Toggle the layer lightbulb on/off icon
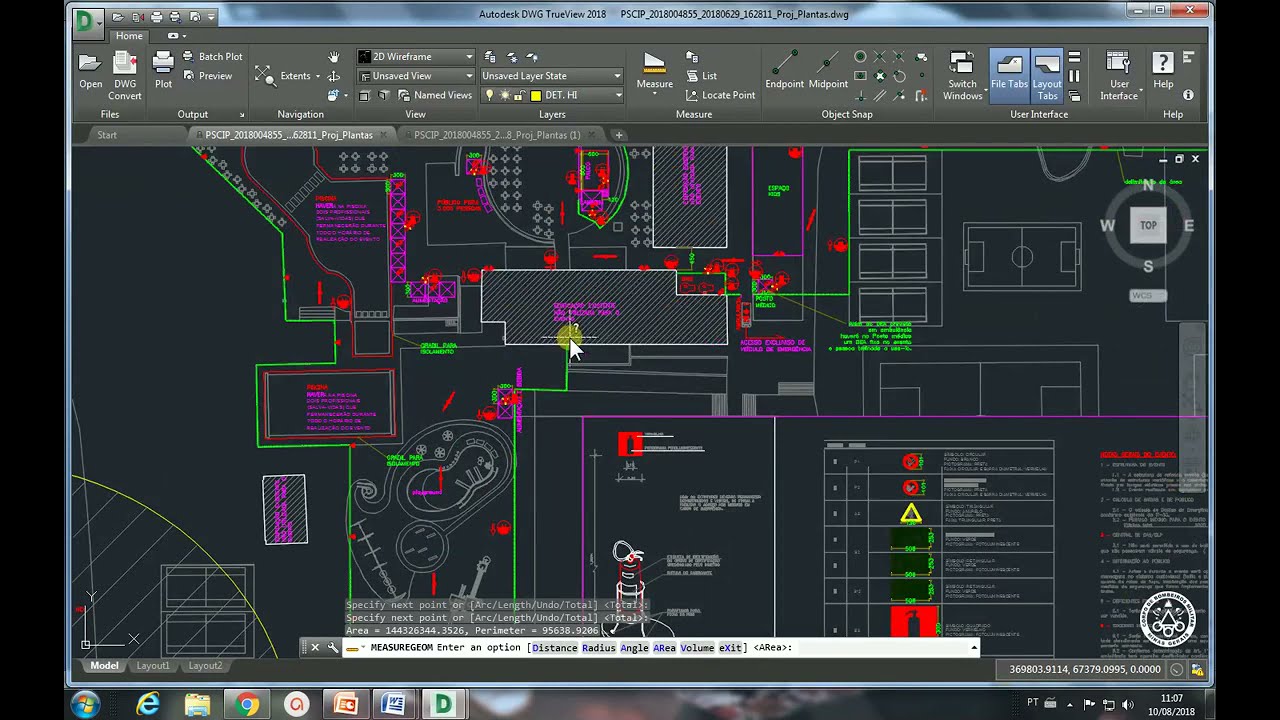Viewport: 1280px width, 720px height. (490, 95)
